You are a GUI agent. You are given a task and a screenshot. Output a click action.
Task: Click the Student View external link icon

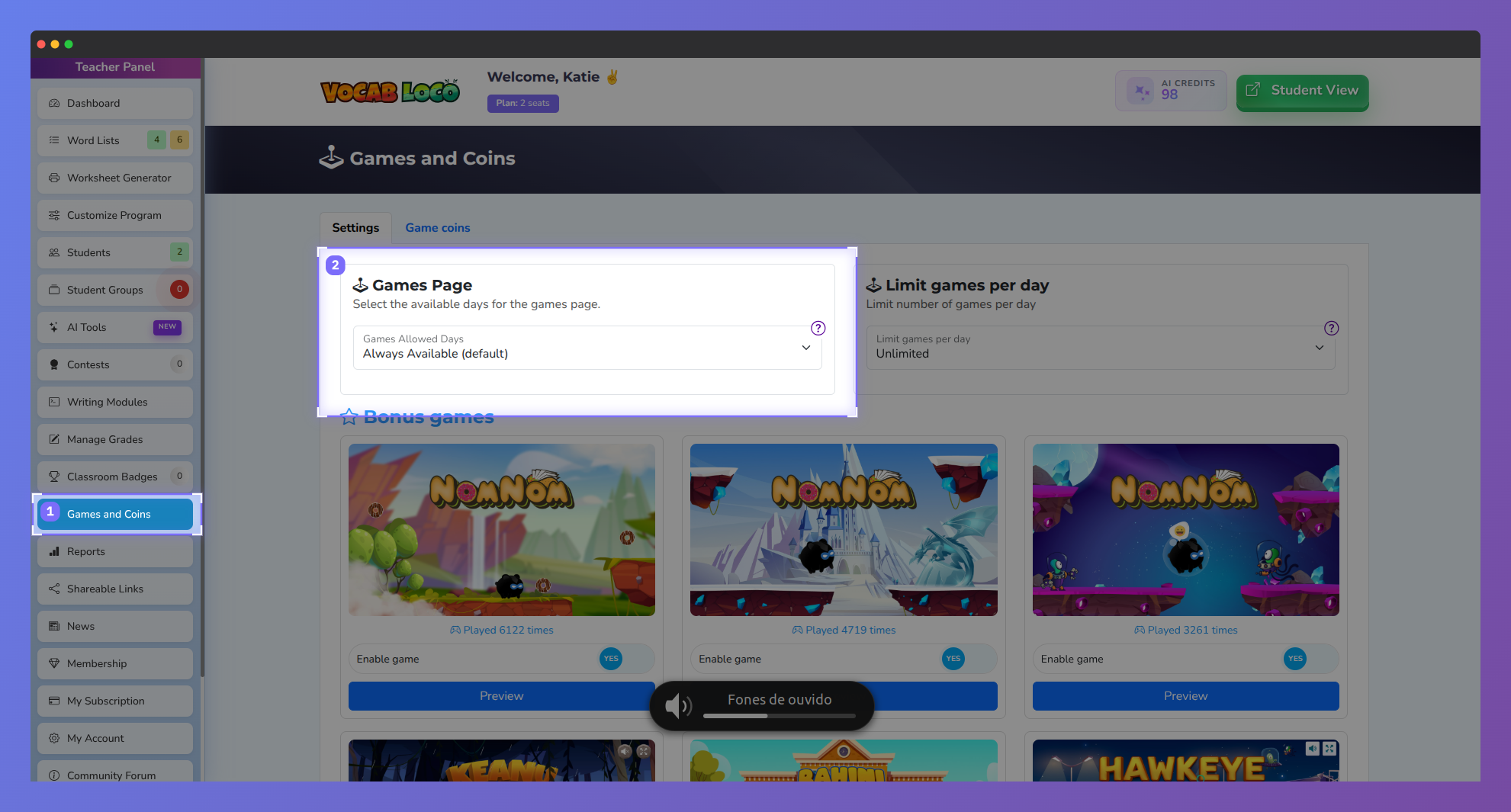pos(1252,90)
